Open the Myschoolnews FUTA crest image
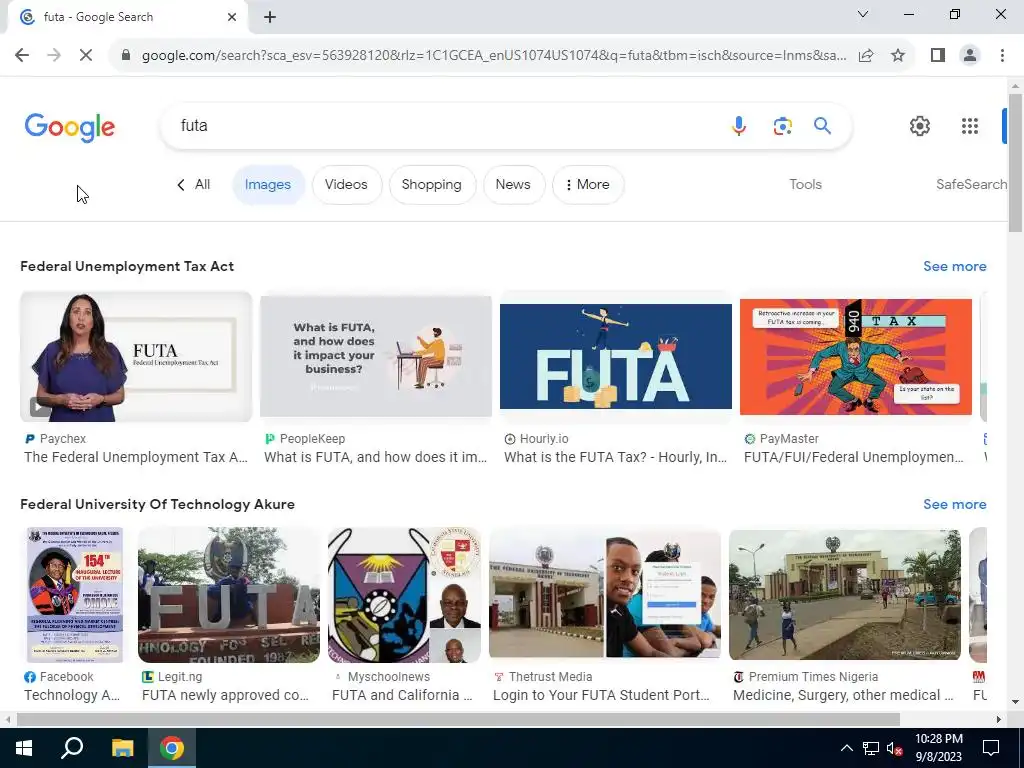 click(x=404, y=595)
